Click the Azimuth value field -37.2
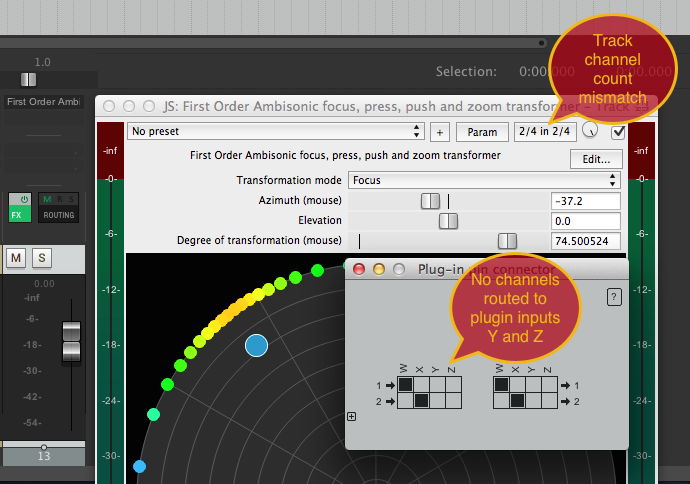The width and height of the screenshot is (690, 484). pos(586,201)
